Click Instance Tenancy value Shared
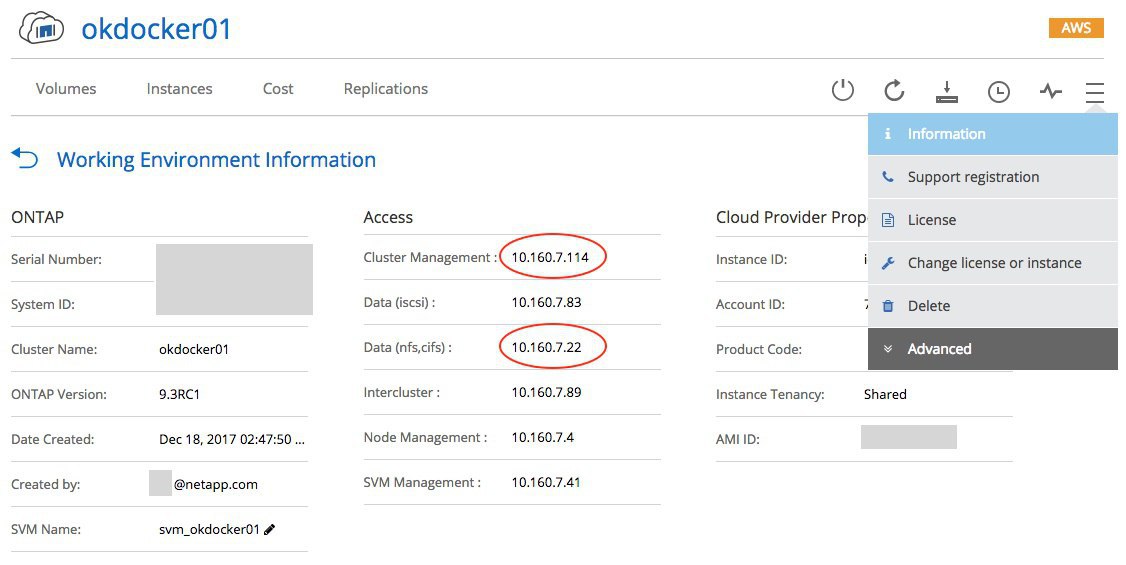 pyautogui.click(x=885, y=394)
